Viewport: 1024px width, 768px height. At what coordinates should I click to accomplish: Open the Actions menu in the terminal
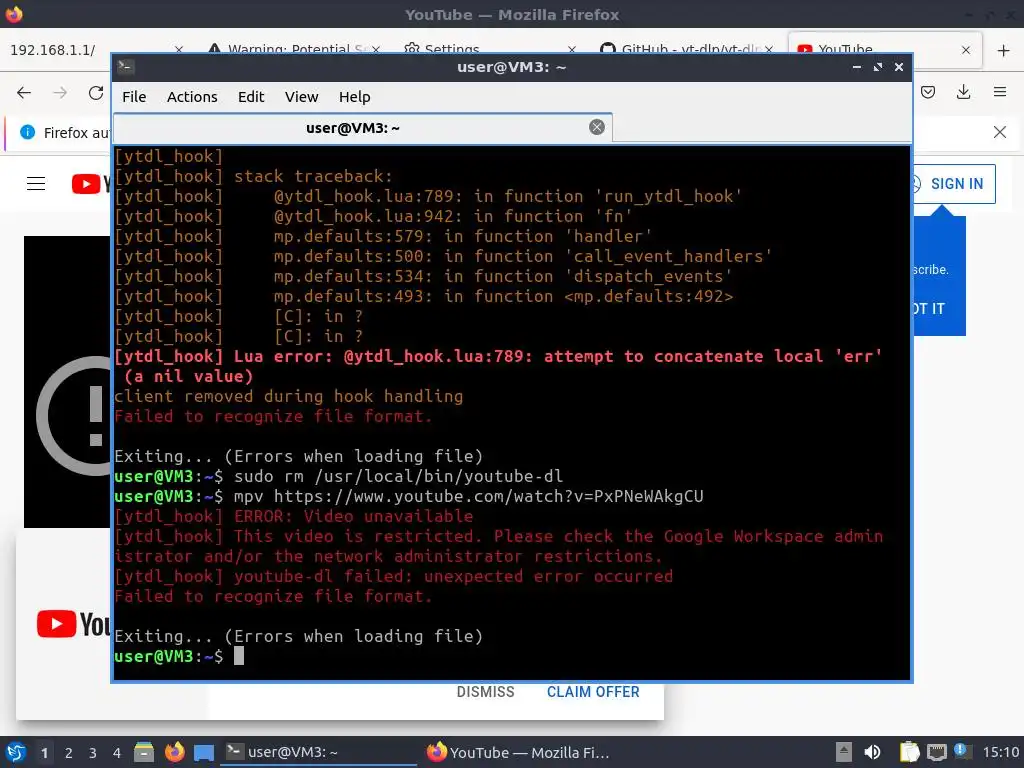point(192,97)
